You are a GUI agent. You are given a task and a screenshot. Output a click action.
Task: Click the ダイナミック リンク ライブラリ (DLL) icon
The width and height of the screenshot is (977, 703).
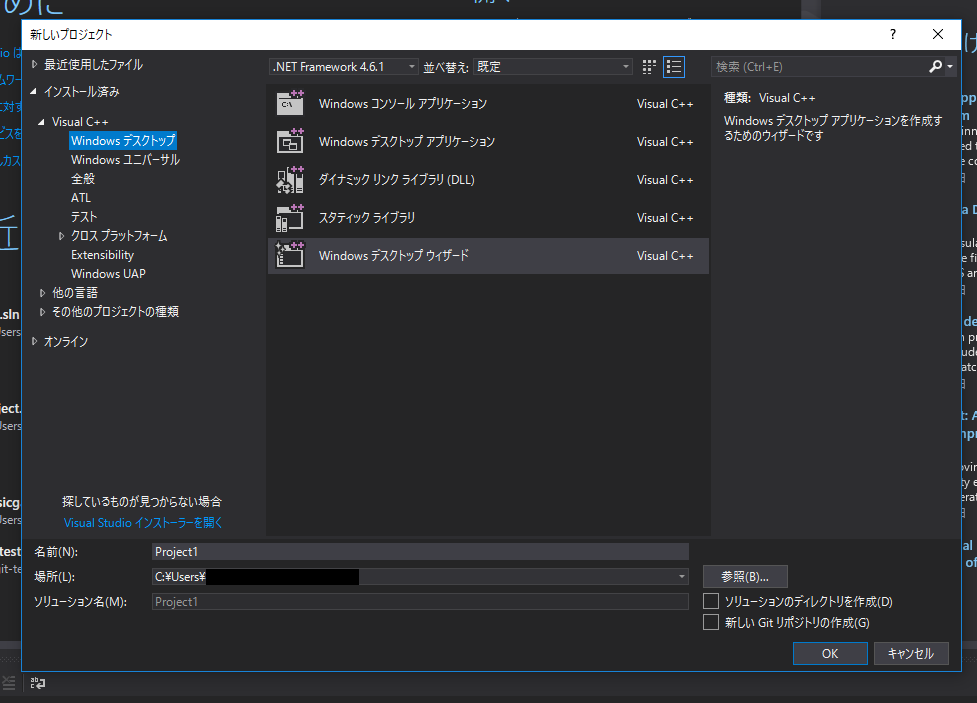click(290, 179)
